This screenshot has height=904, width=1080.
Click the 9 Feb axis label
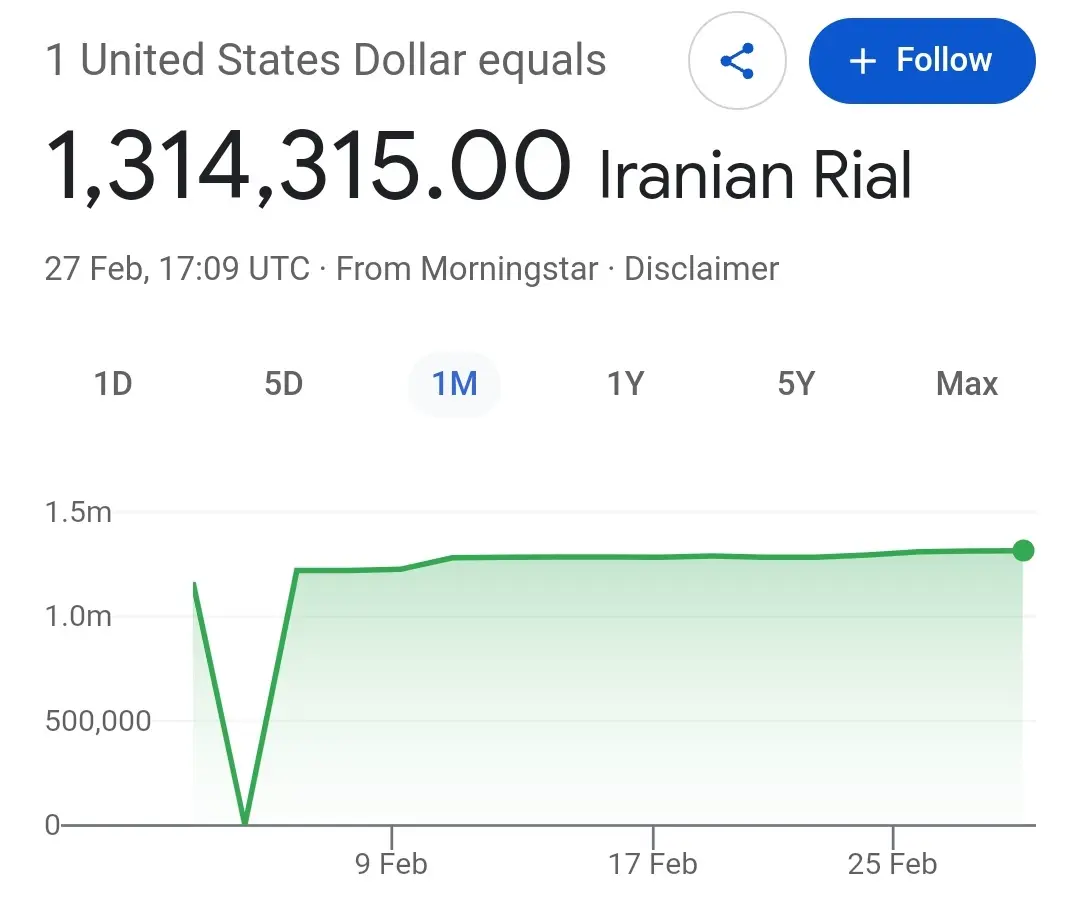pos(391,864)
